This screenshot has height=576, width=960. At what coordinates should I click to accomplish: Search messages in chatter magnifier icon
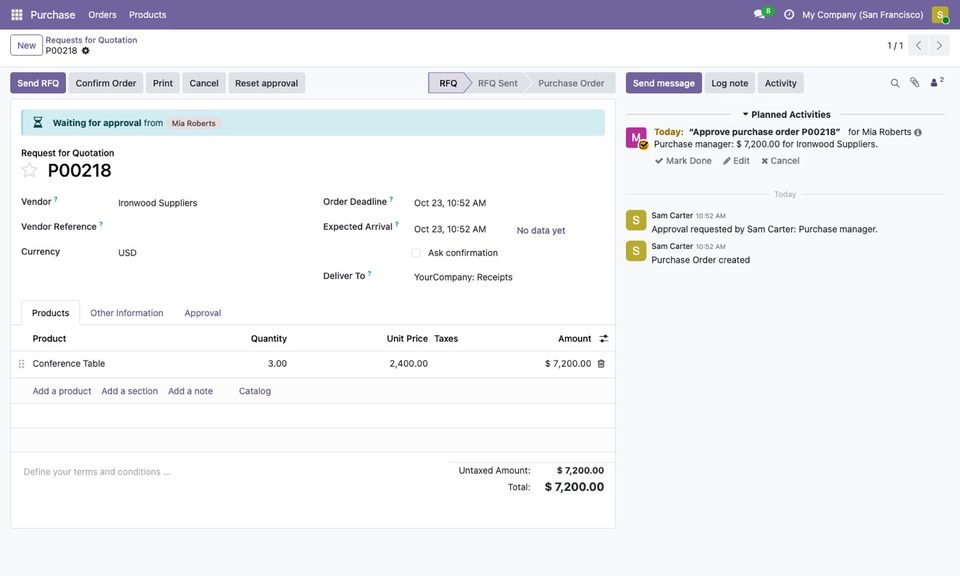coord(894,83)
